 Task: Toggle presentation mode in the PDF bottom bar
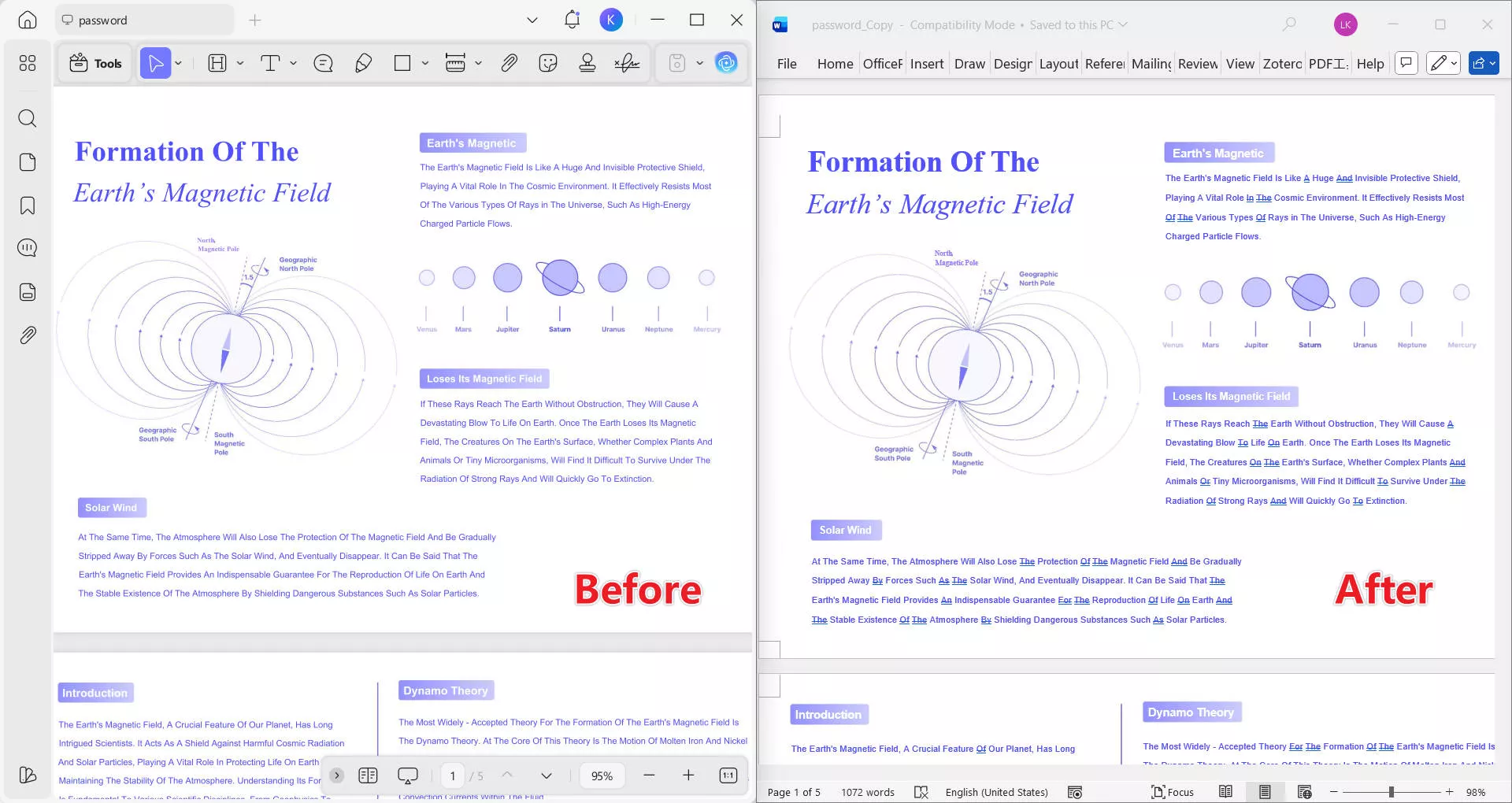tap(408, 775)
